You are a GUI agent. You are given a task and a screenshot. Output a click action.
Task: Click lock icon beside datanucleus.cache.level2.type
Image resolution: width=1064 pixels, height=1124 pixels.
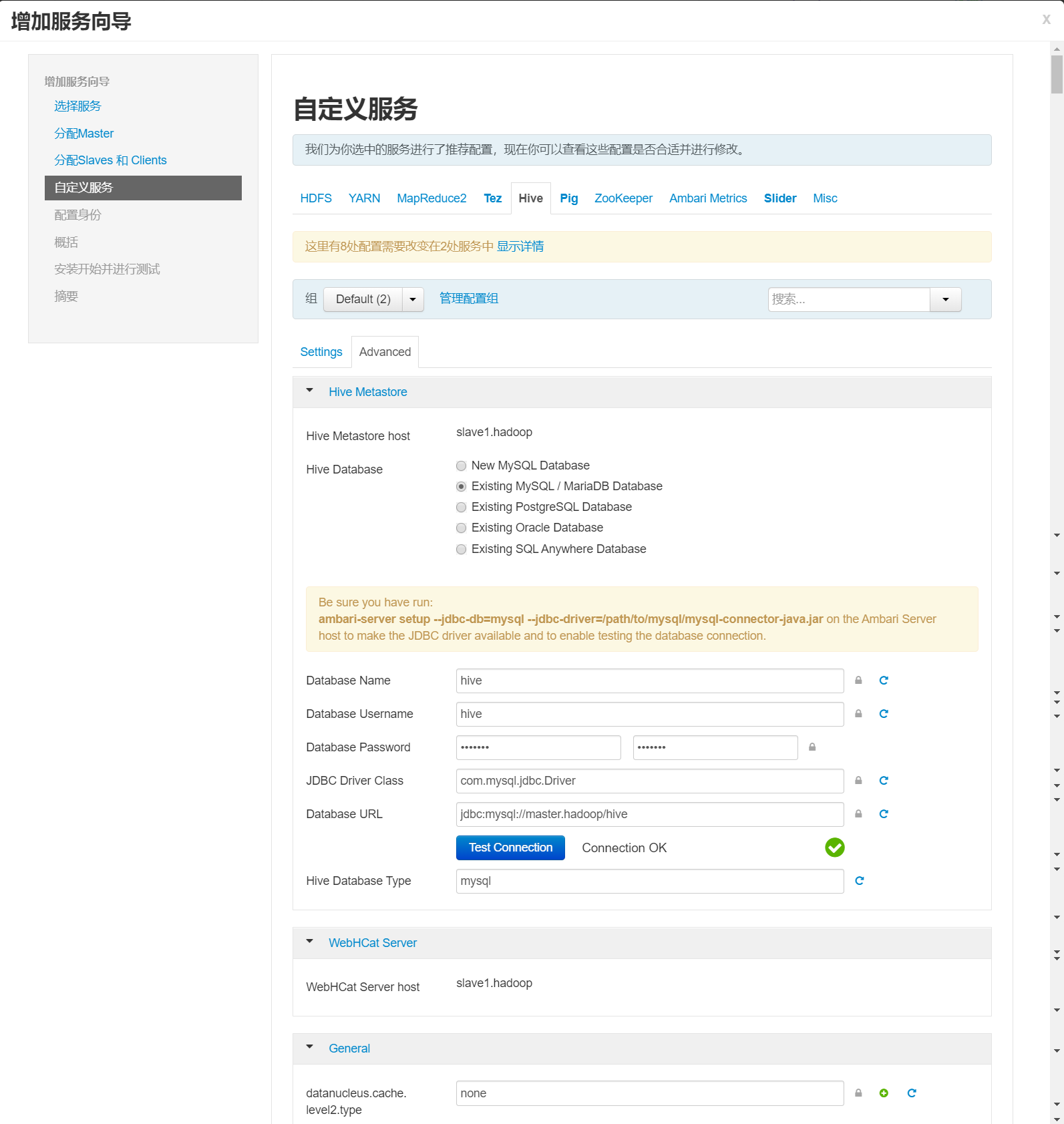pos(858,1093)
